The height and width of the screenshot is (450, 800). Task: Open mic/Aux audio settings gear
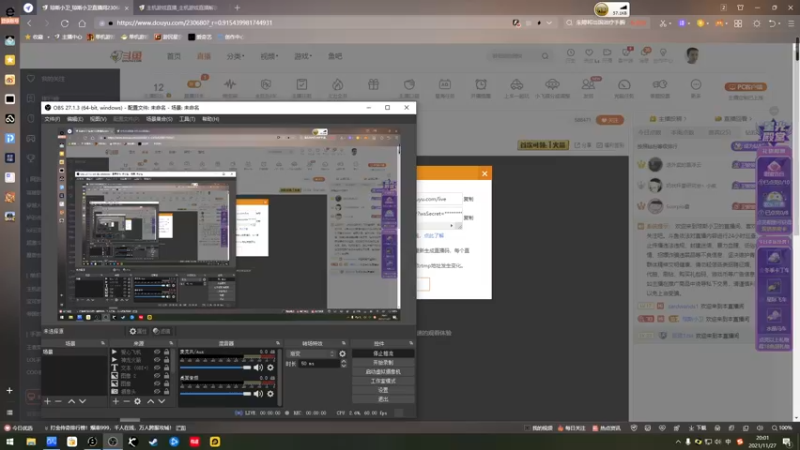click(270, 367)
